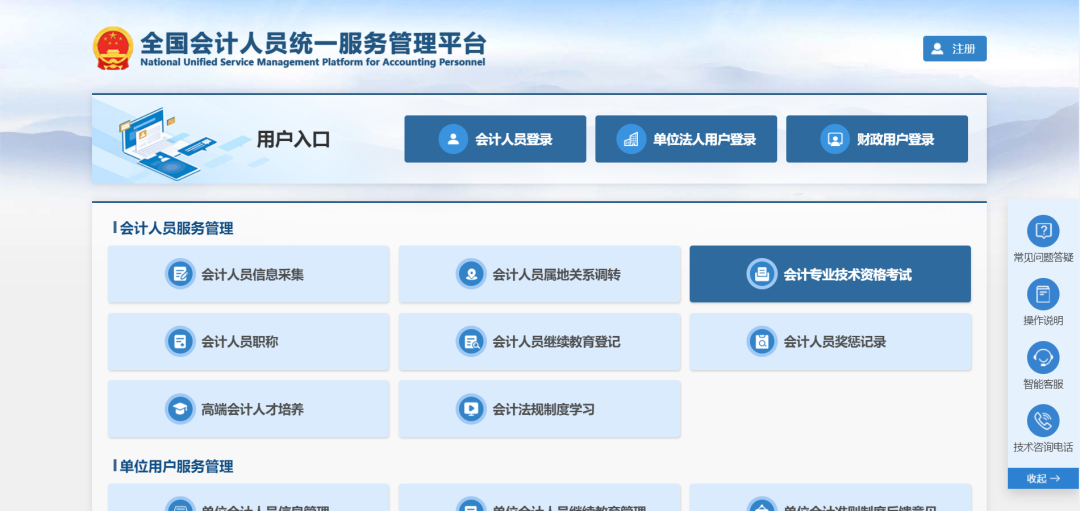This screenshot has width=1080, height=511.
Task: Click the national emblem logo
Action: click(114, 48)
